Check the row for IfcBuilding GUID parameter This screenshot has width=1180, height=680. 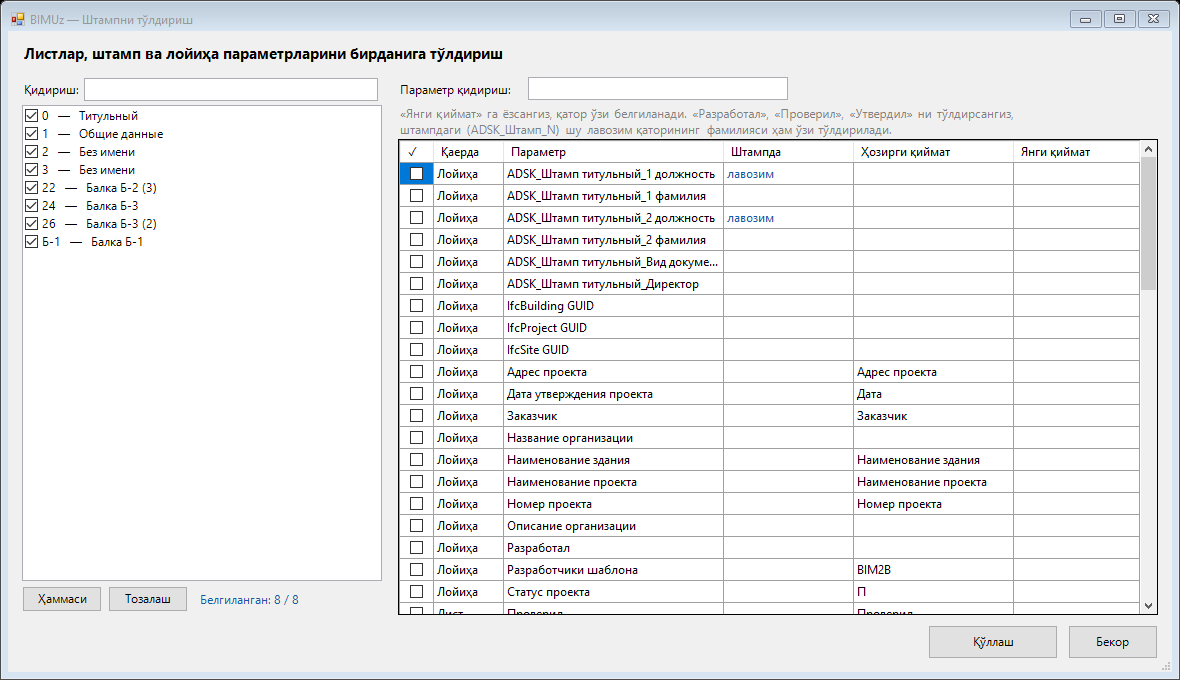(x=416, y=306)
